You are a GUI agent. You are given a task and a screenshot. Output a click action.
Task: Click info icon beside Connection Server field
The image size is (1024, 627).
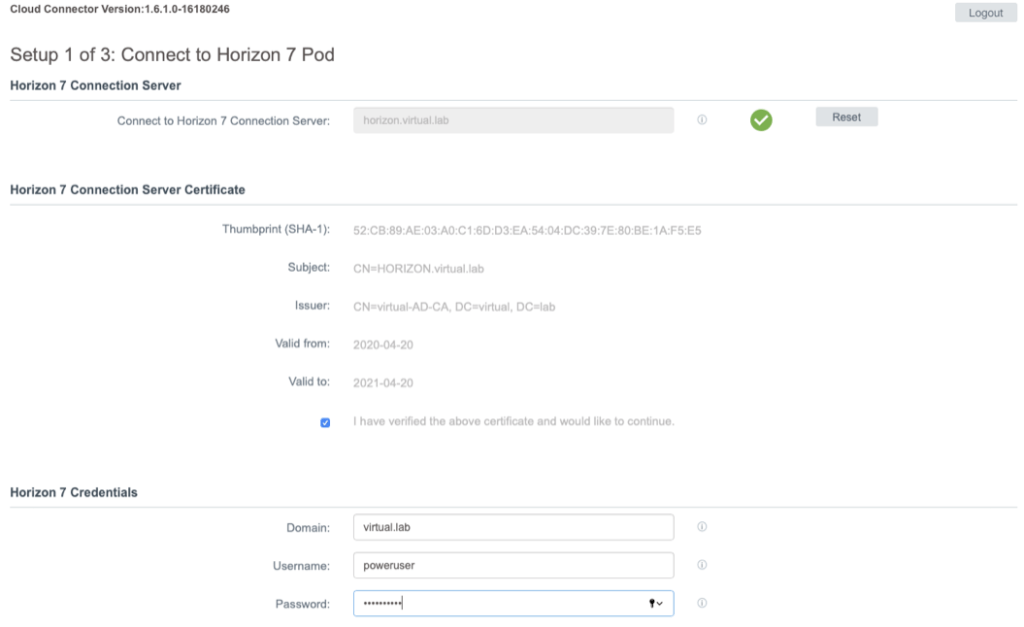pyautogui.click(x=702, y=120)
